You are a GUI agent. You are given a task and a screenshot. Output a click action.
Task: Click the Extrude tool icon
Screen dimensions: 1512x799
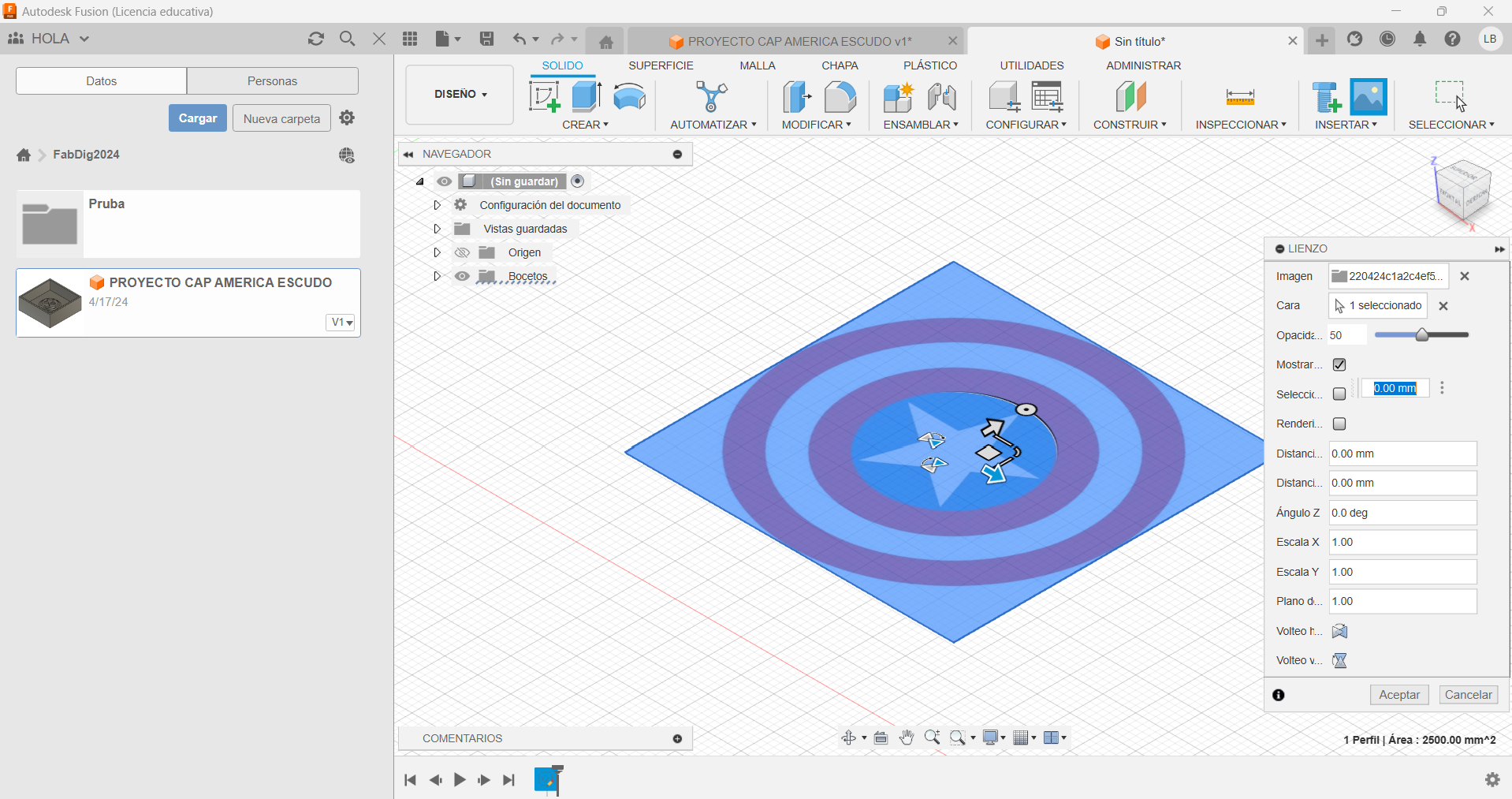[x=587, y=96]
